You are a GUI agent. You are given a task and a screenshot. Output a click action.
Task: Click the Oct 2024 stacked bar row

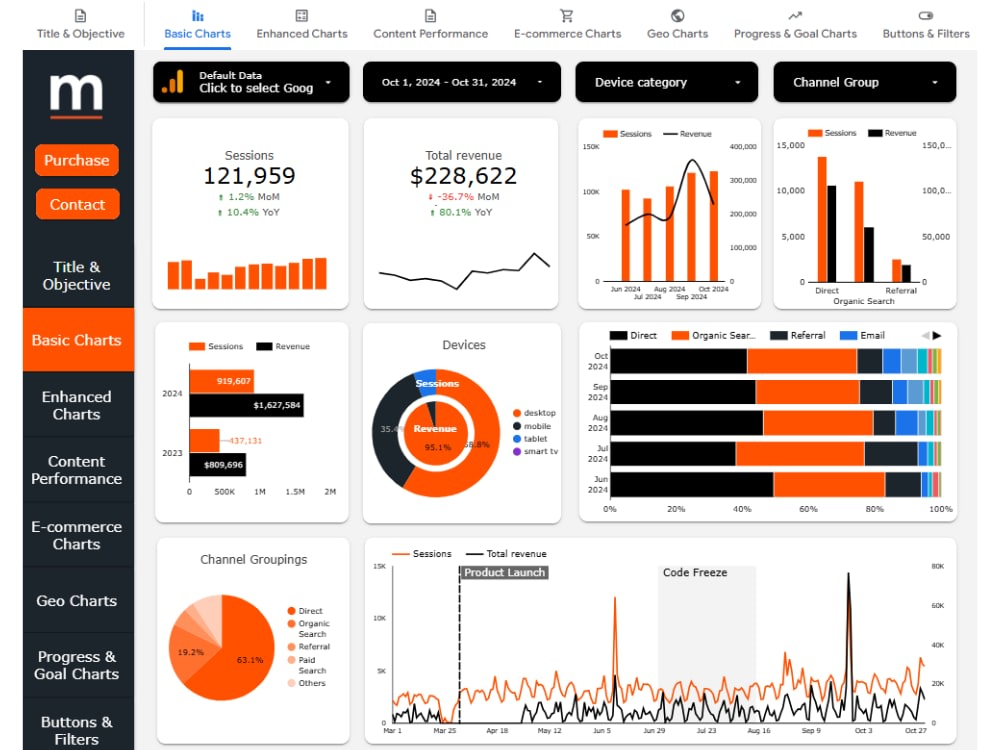(x=776, y=361)
